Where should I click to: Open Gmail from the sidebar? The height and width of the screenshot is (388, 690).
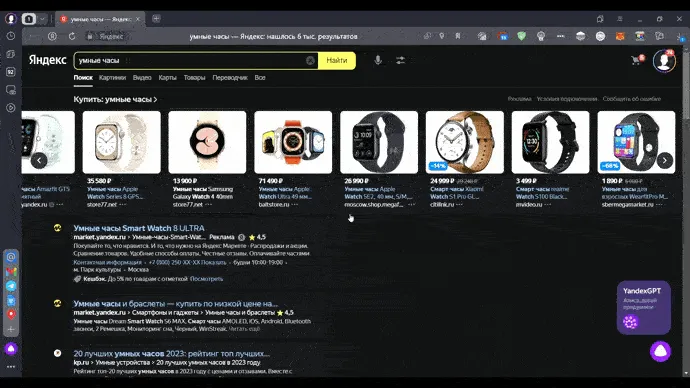coord(11,272)
